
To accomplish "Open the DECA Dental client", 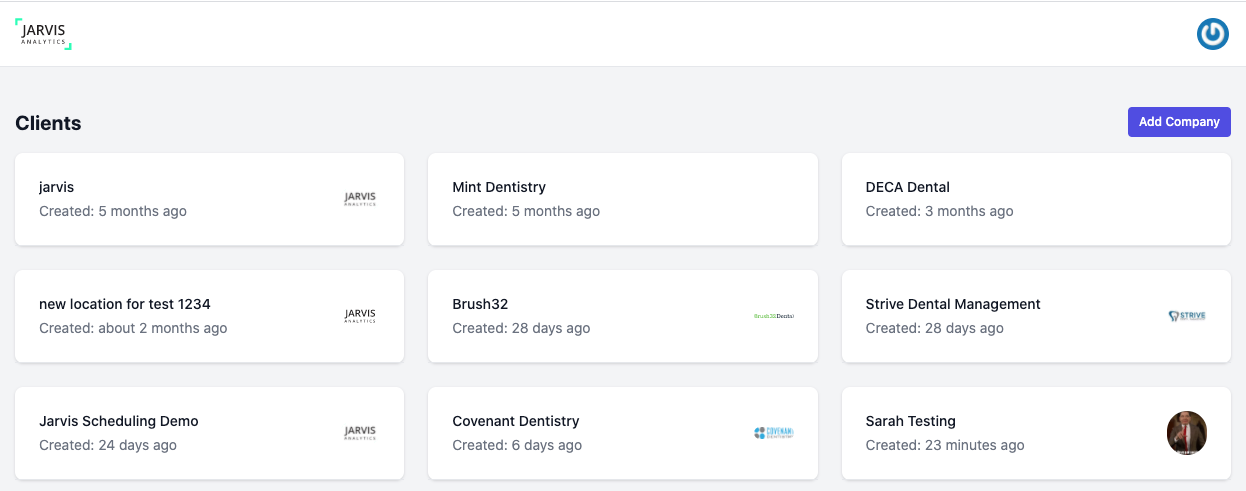I will pos(908,187).
